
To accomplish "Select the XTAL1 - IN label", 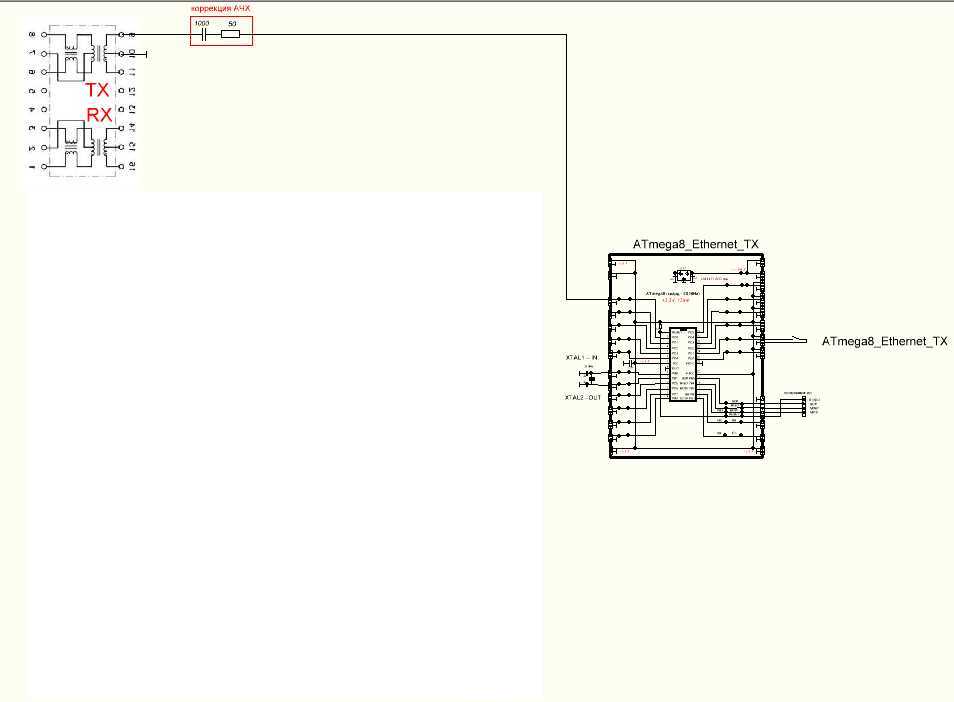I will point(580,357).
